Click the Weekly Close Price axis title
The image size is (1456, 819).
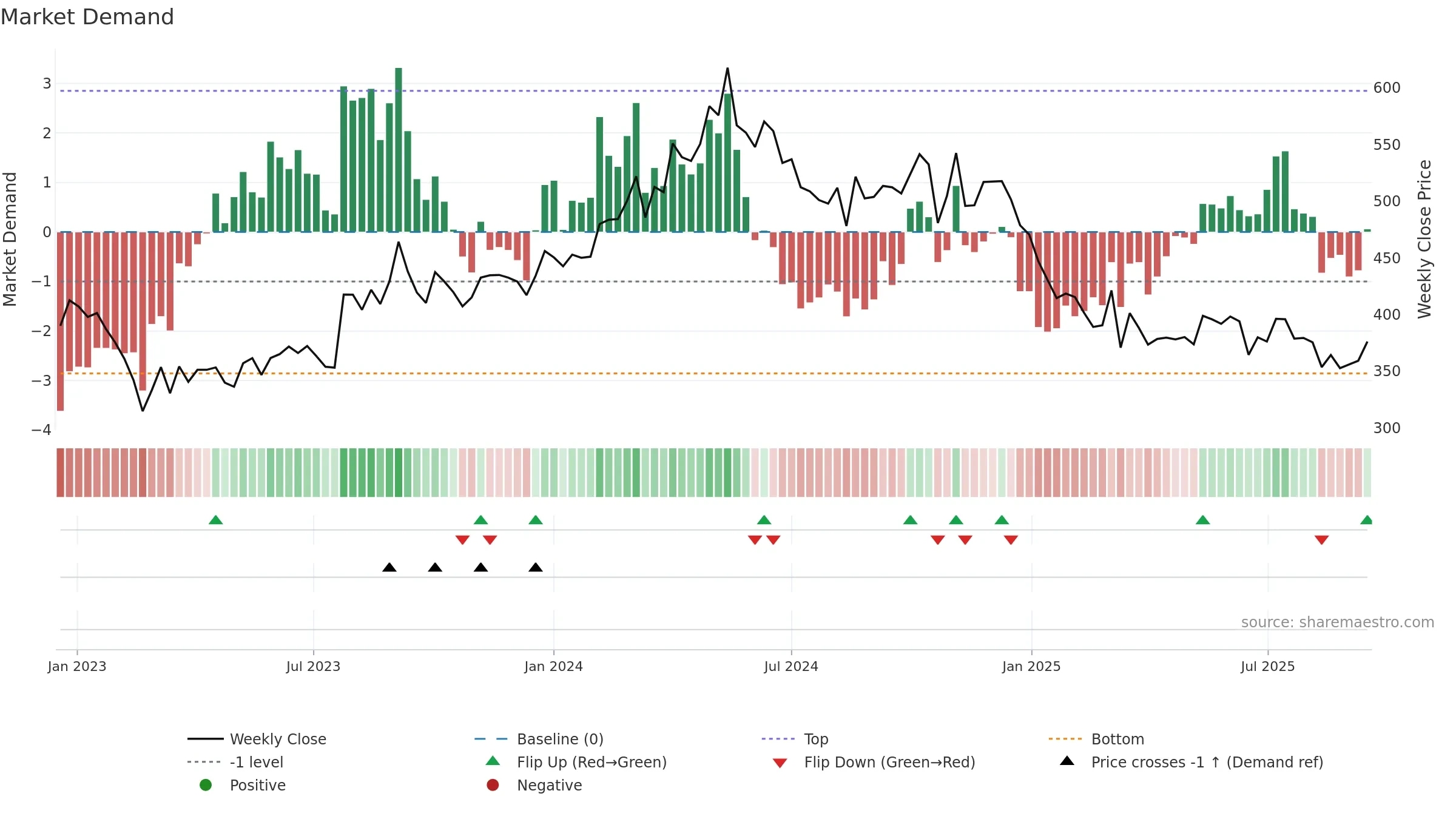tap(1424, 239)
